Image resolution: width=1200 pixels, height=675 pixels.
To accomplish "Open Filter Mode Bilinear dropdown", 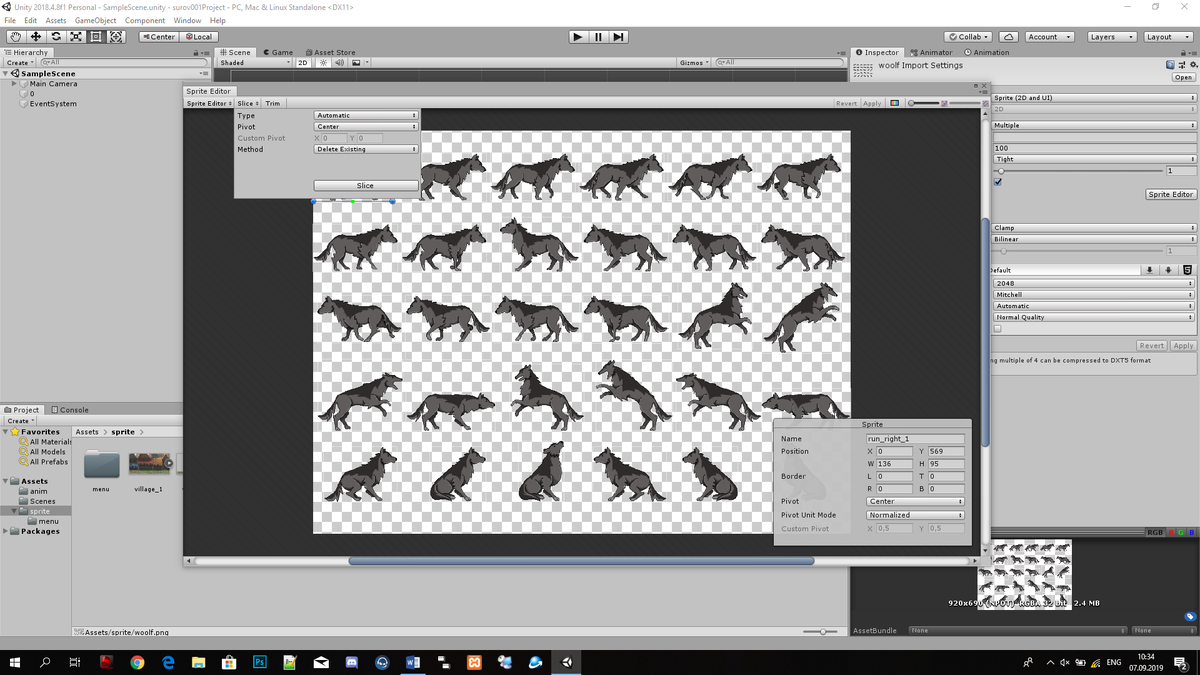I will [1094, 239].
